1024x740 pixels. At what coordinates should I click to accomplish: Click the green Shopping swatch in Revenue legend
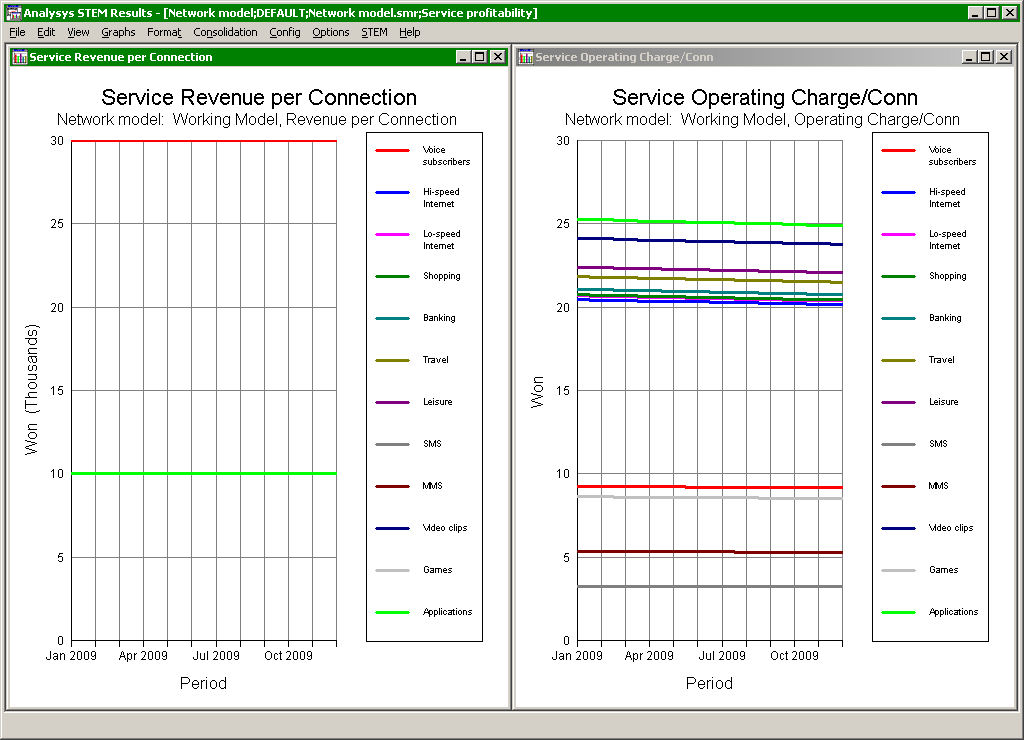(x=392, y=276)
